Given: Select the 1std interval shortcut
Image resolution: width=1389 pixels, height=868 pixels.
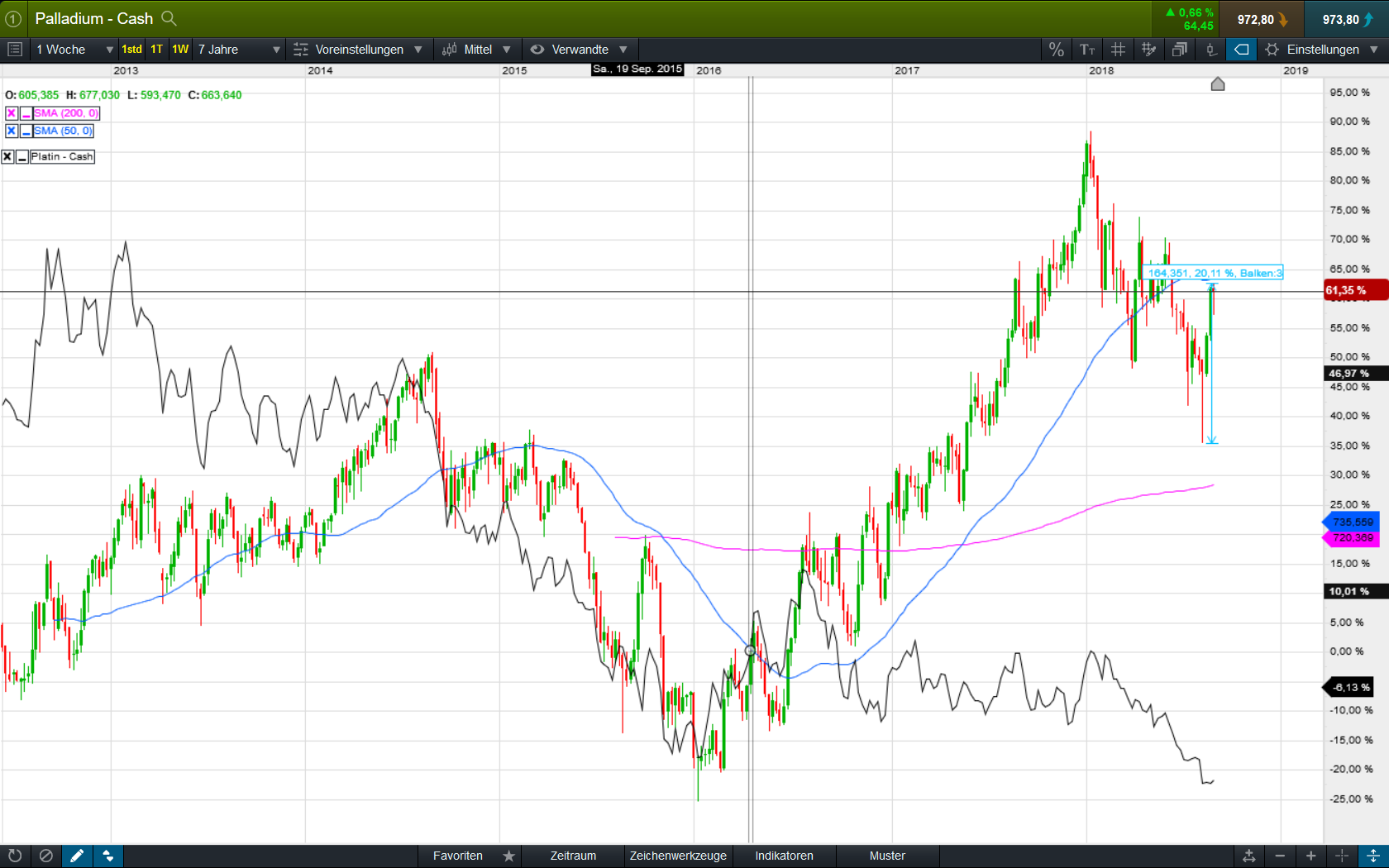Looking at the screenshot, I should click(x=131, y=50).
